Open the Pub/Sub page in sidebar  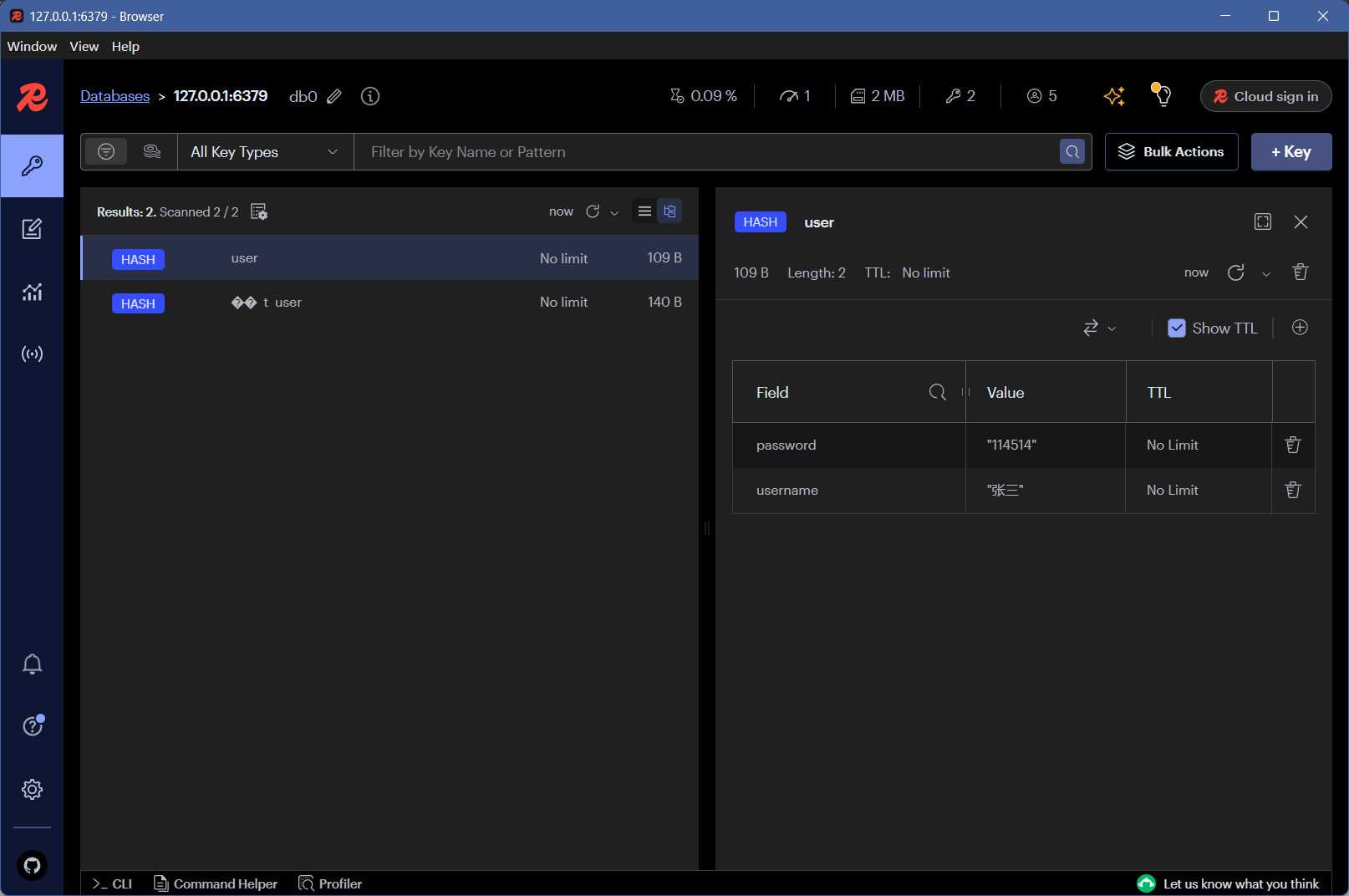32,354
